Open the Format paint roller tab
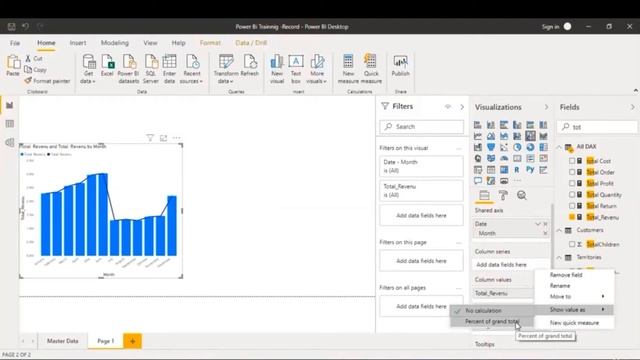Screen dimensions: 640x360 pos(503,195)
